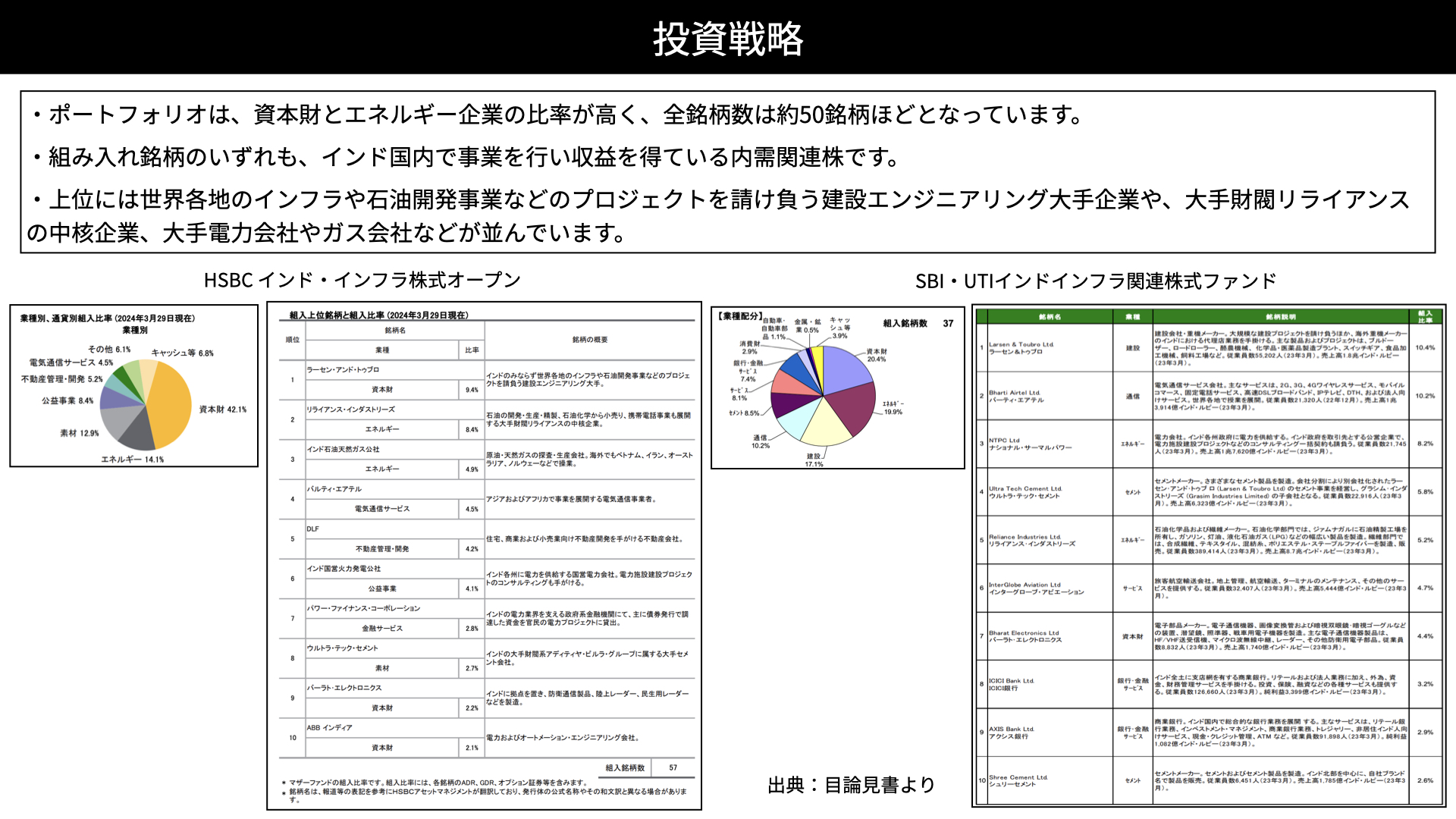Click the green 銘柄説明 header
1456x819 pixels.
coord(1281,316)
